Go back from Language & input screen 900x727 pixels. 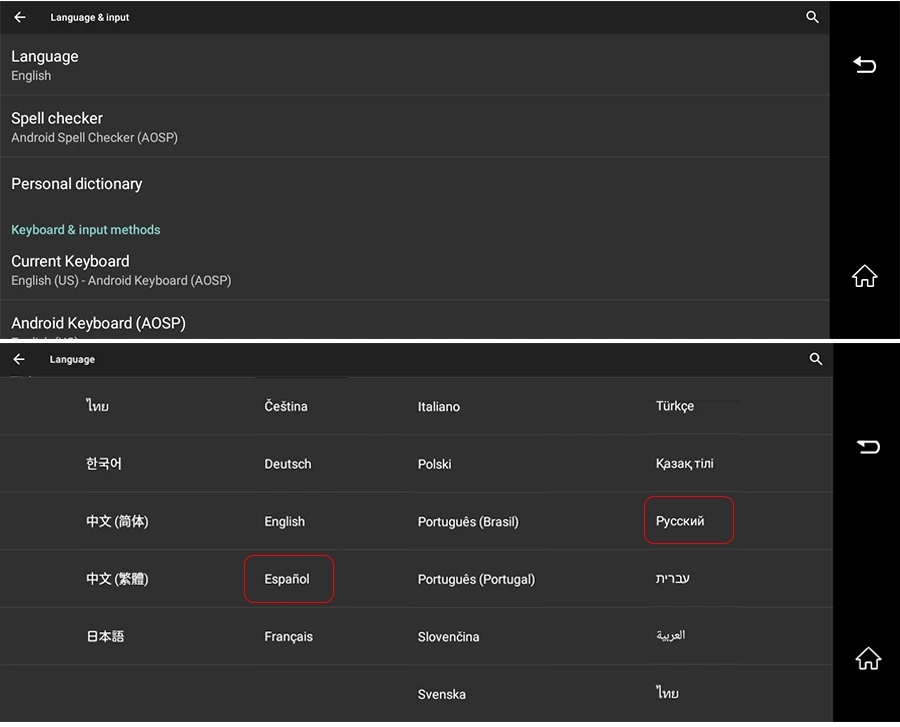[x=20, y=17]
